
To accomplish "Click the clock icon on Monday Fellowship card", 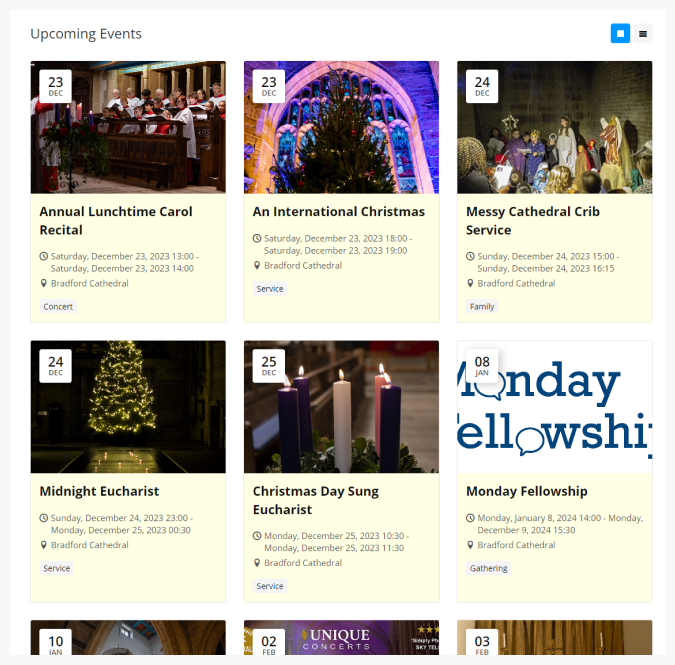I will (x=470, y=518).
